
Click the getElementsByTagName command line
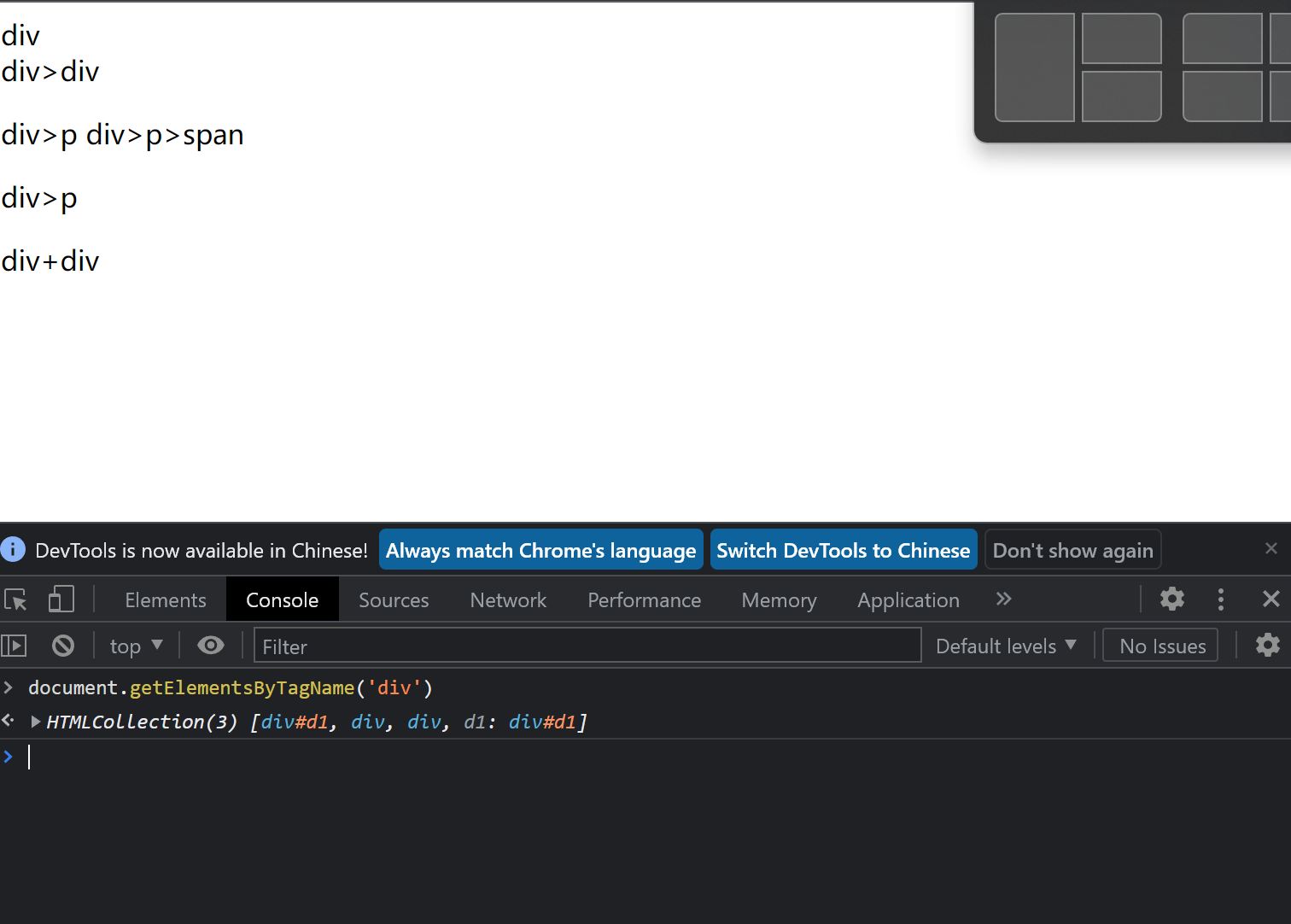coord(231,688)
